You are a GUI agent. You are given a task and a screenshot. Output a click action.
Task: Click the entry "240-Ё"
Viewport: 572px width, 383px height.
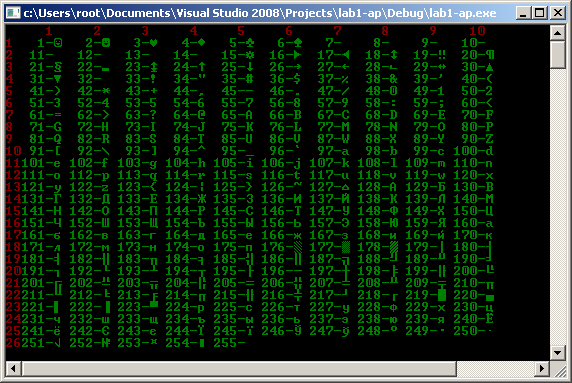coord(473,319)
